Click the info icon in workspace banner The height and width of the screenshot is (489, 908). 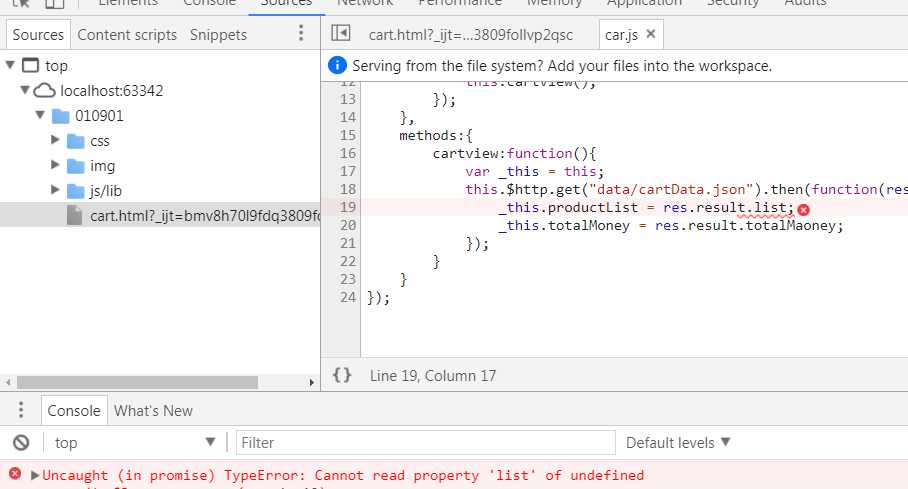[337, 65]
